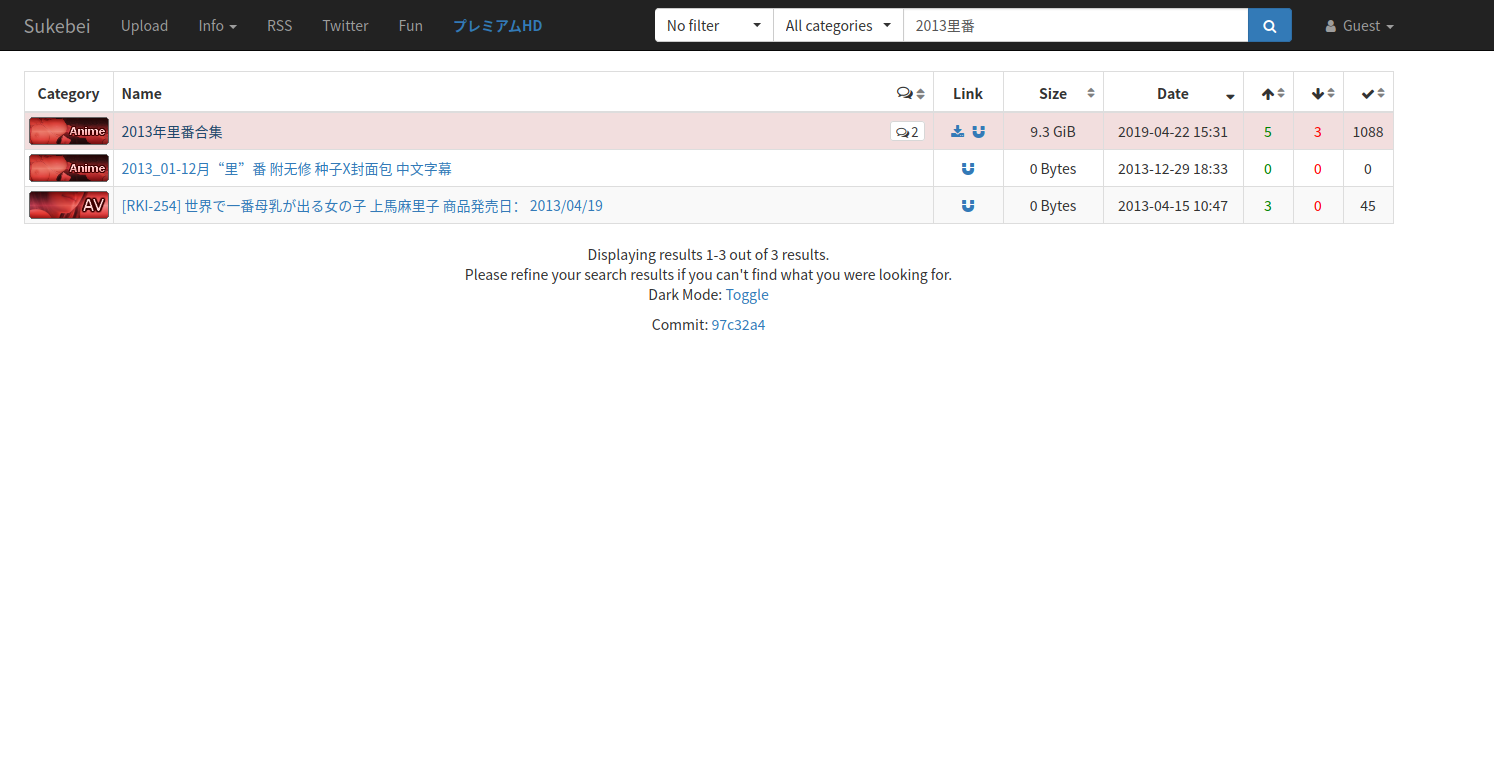Toggle Dark Mode via the Toggle link
The image size is (1494, 759).
tap(747, 295)
